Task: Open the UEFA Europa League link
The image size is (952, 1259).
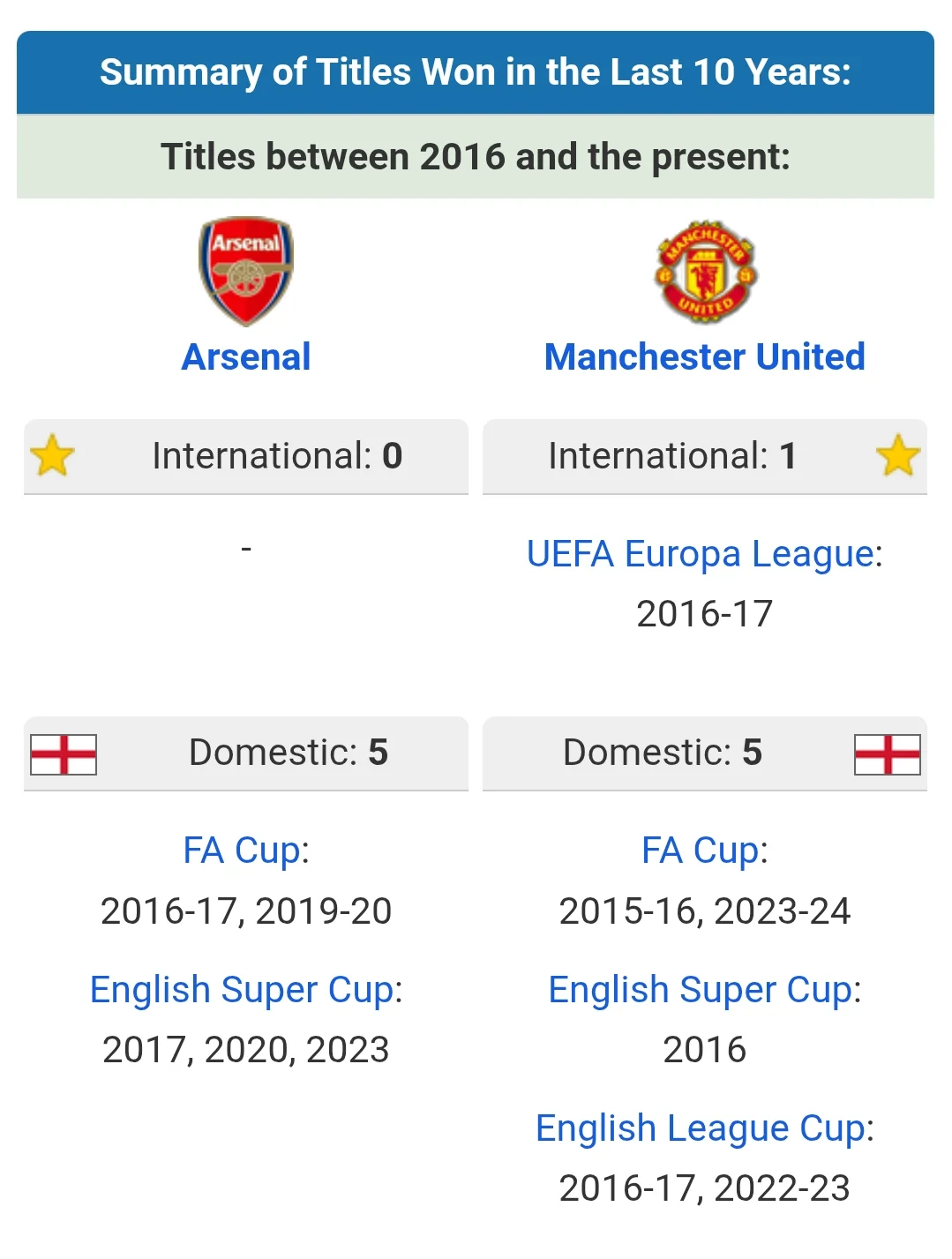Action: 701,554
